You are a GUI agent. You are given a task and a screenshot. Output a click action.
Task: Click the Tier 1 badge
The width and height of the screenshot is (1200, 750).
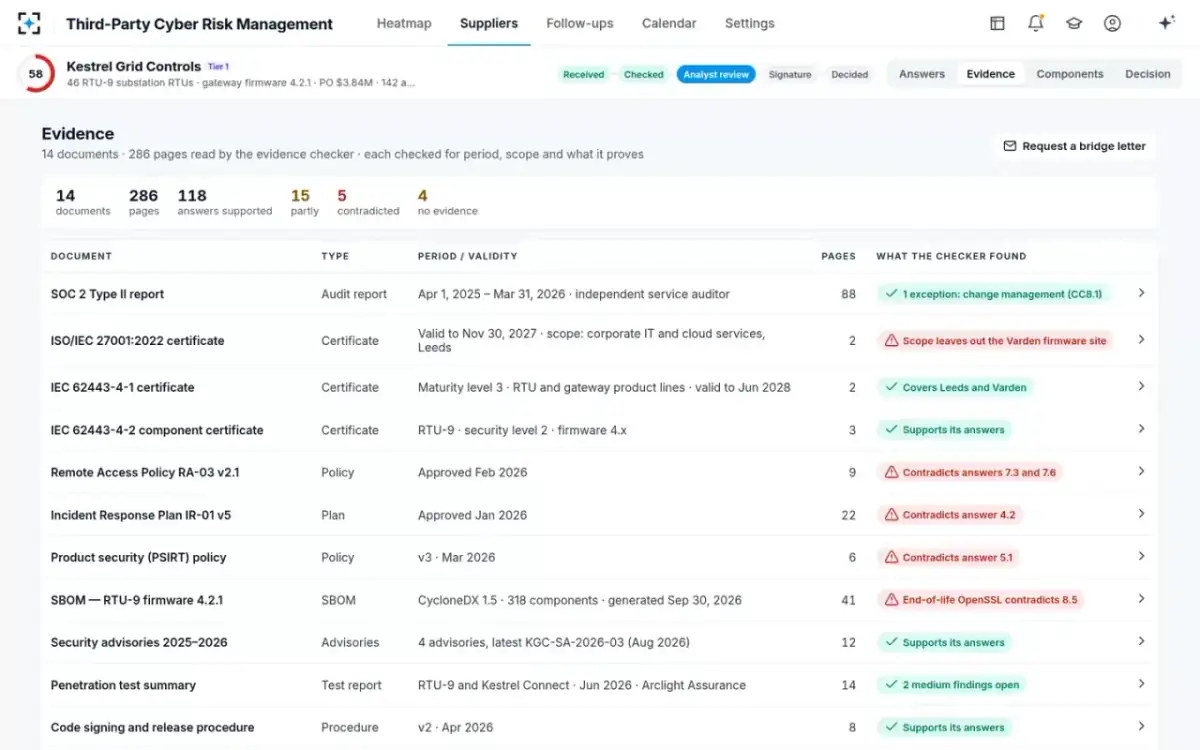click(218, 67)
